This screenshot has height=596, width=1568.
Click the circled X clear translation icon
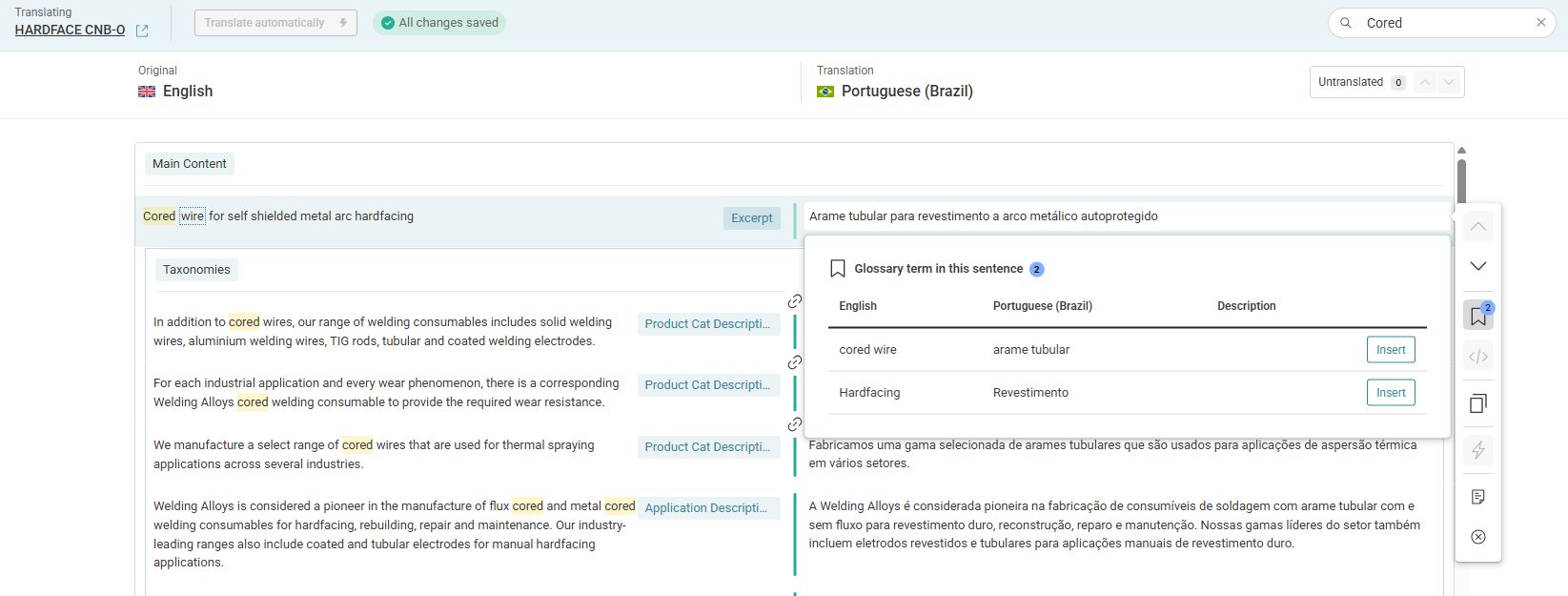pos(1477,537)
